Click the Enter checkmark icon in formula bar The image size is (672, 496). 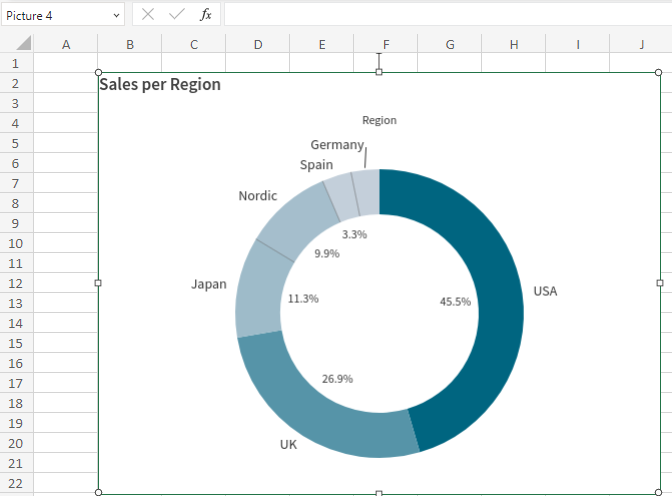(177, 15)
